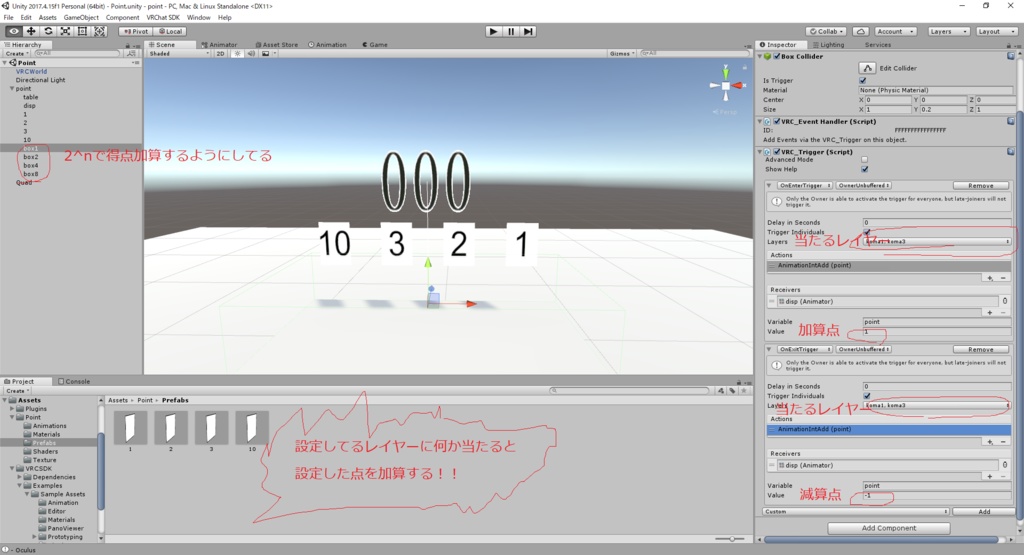Viewport: 1024px width, 555px height.
Task: Collapse the Box Collider component
Action: (760, 56)
